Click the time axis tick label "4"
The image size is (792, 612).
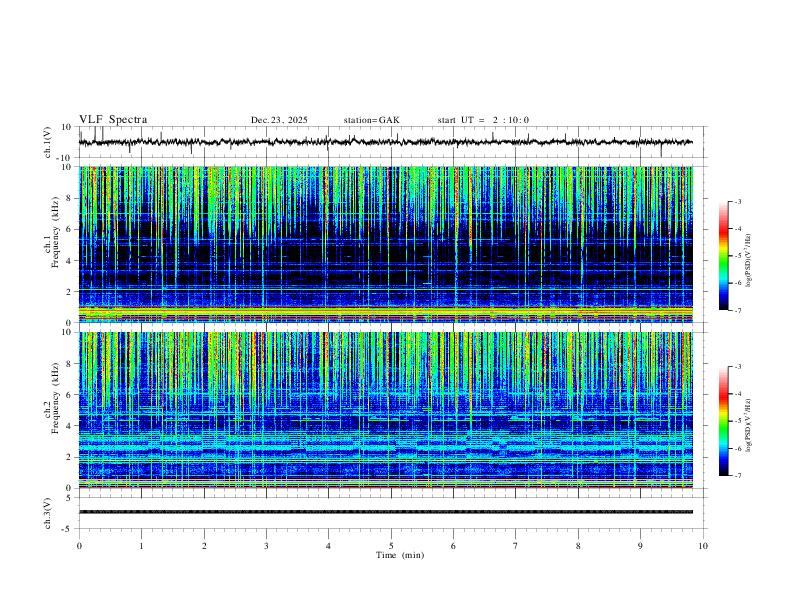pyautogui.click(x=328, y=546)
